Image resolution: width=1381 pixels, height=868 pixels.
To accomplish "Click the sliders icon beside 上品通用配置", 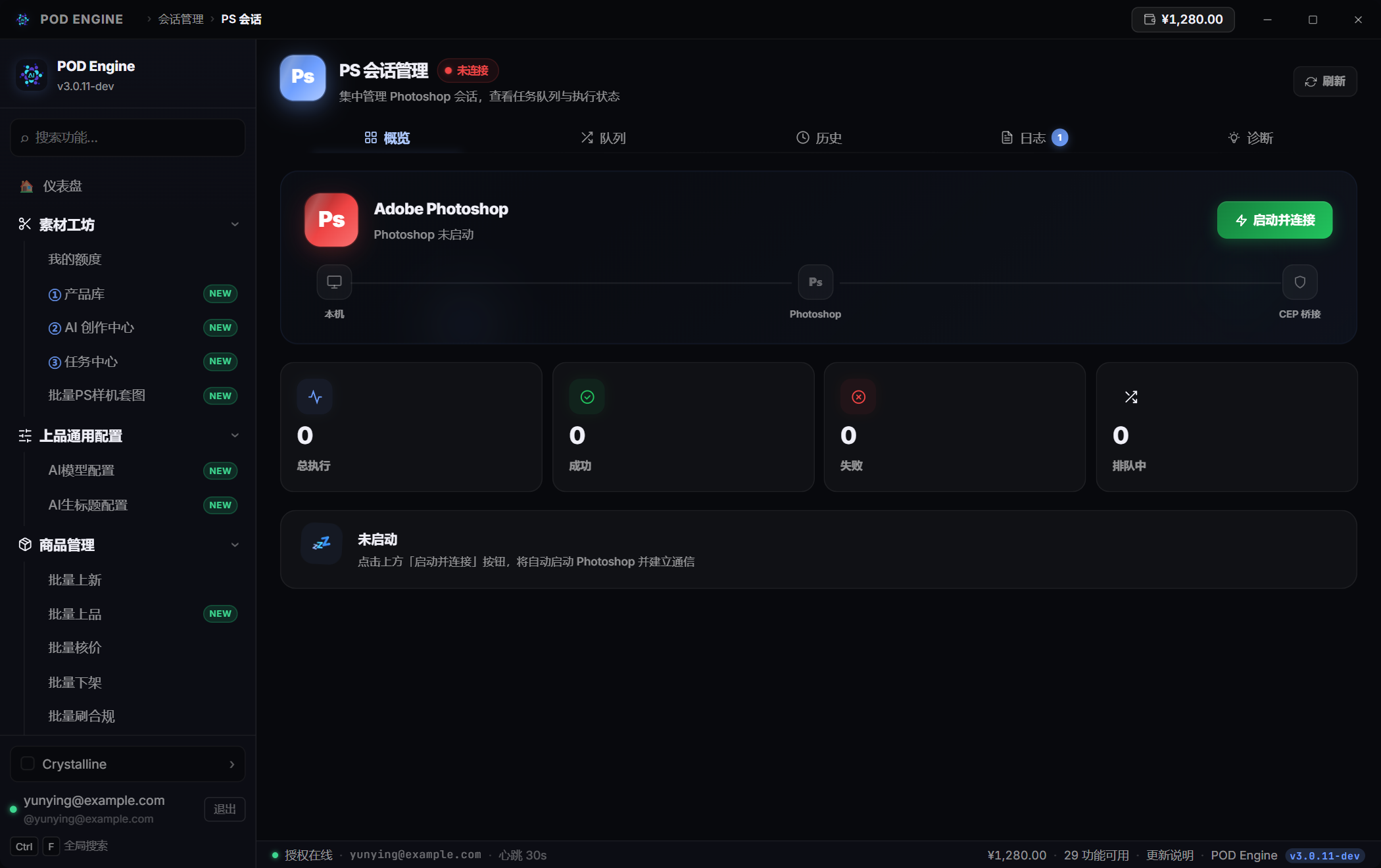I will (x=25, y=436).
